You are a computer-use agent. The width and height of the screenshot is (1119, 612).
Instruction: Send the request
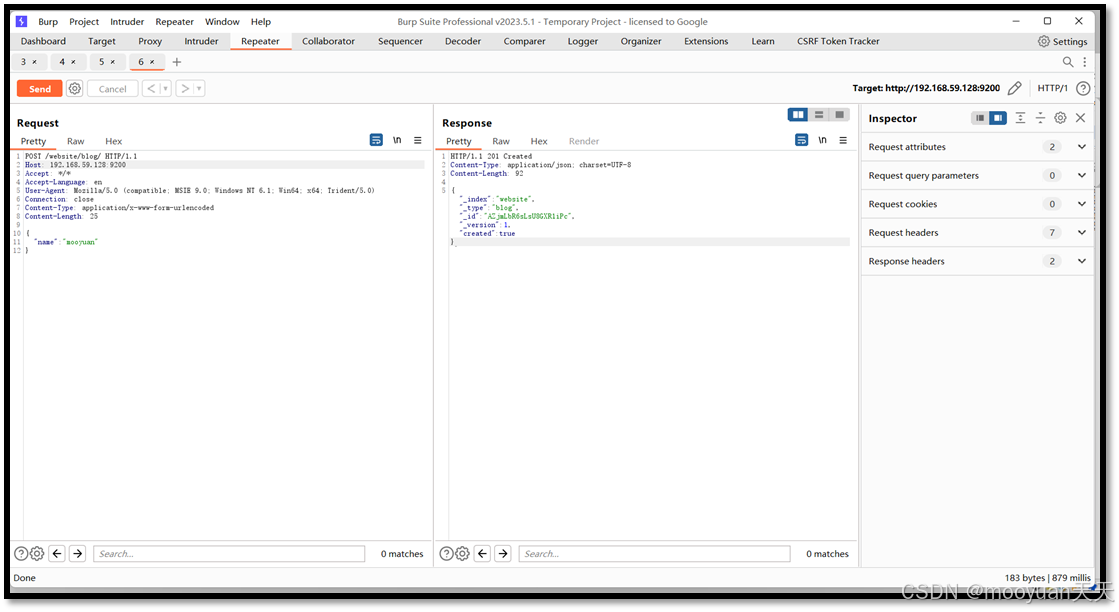[40, 88]
